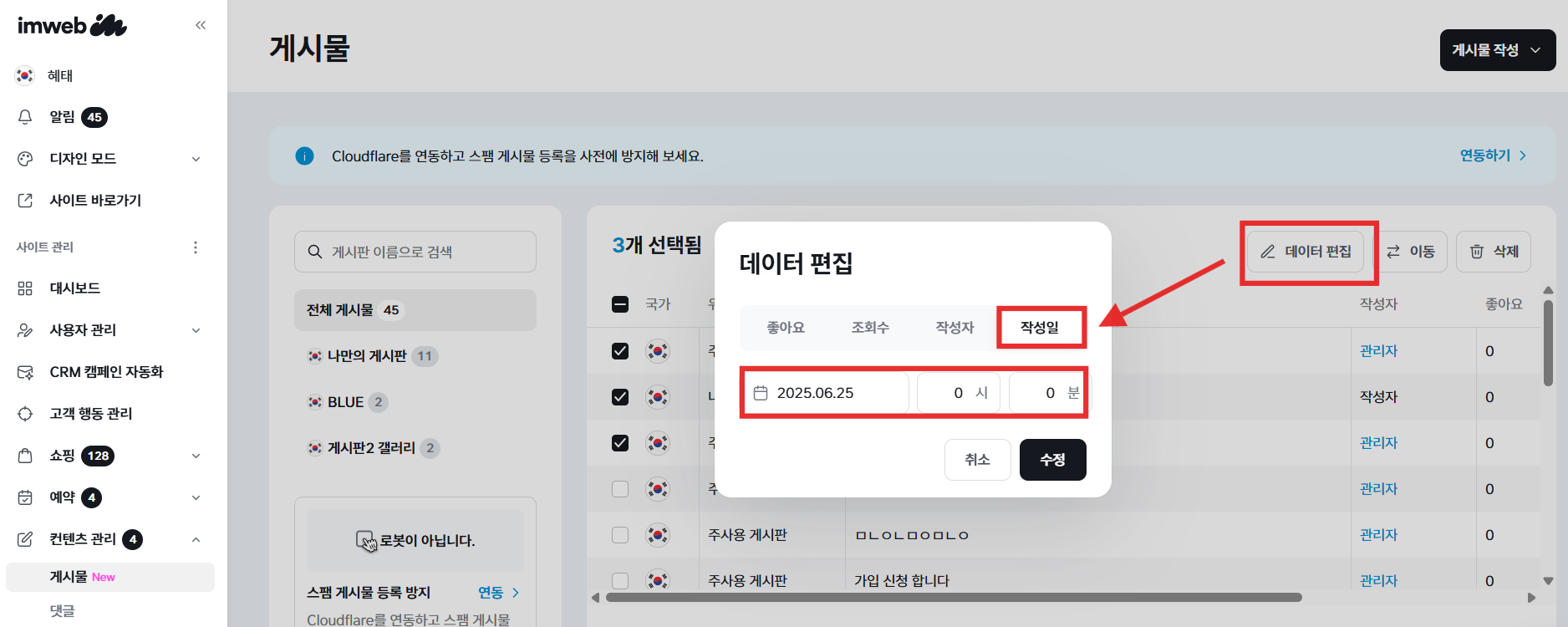This screenshot has height=627, width=1568.
Task: Select the 작성일 tab
Action: (1040, 328)
